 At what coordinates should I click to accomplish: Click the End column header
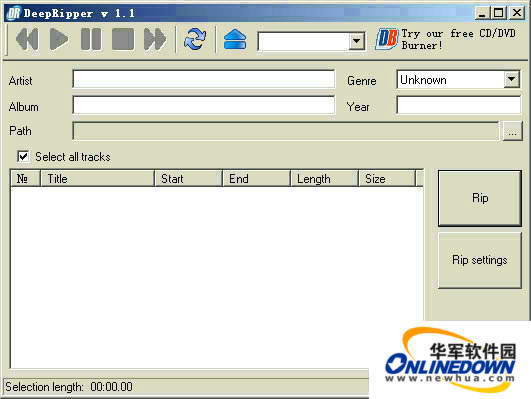pos(256,178)
